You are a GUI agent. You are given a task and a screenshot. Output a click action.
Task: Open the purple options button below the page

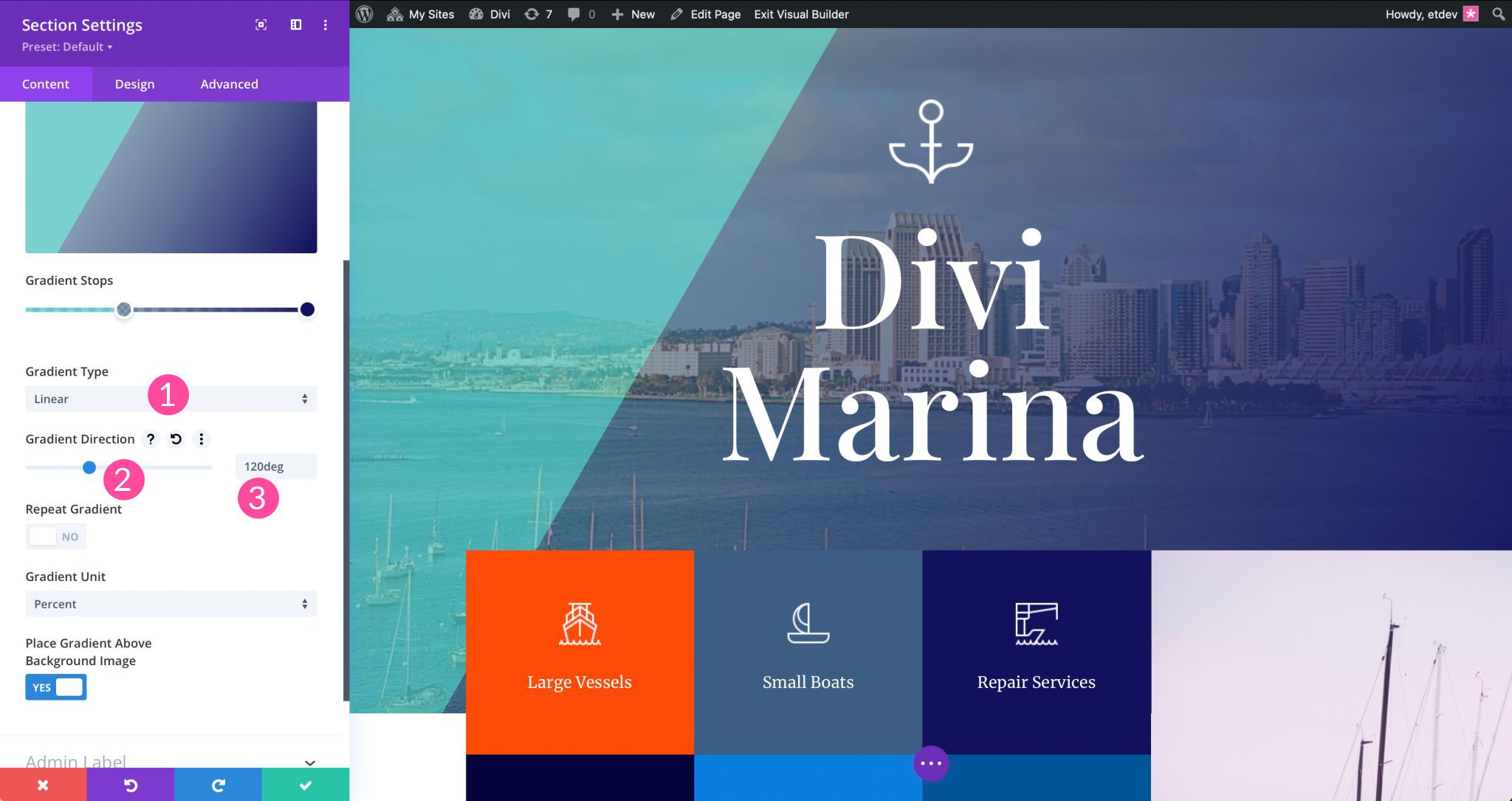[x=930, y=763]
